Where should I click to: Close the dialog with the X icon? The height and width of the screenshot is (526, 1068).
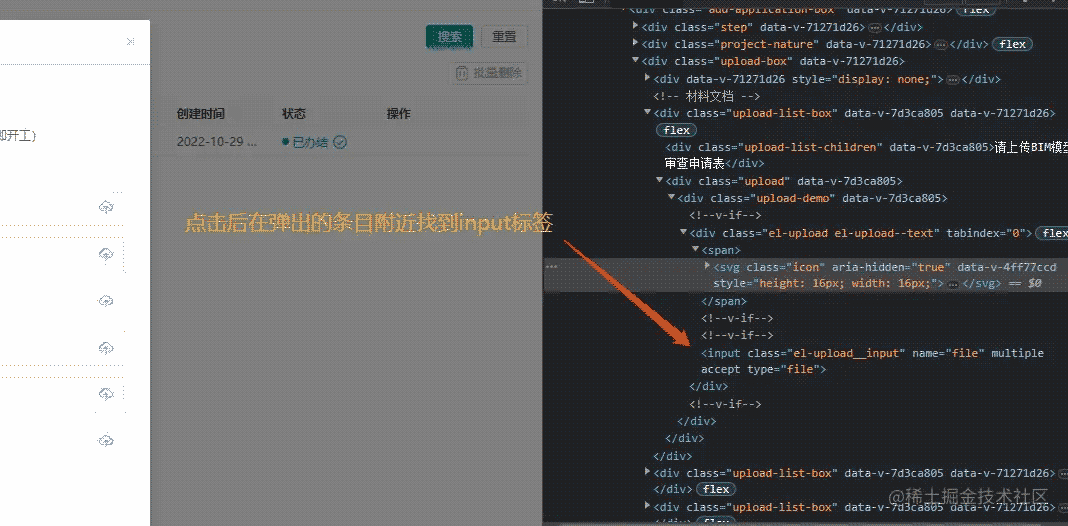point(130,42)
